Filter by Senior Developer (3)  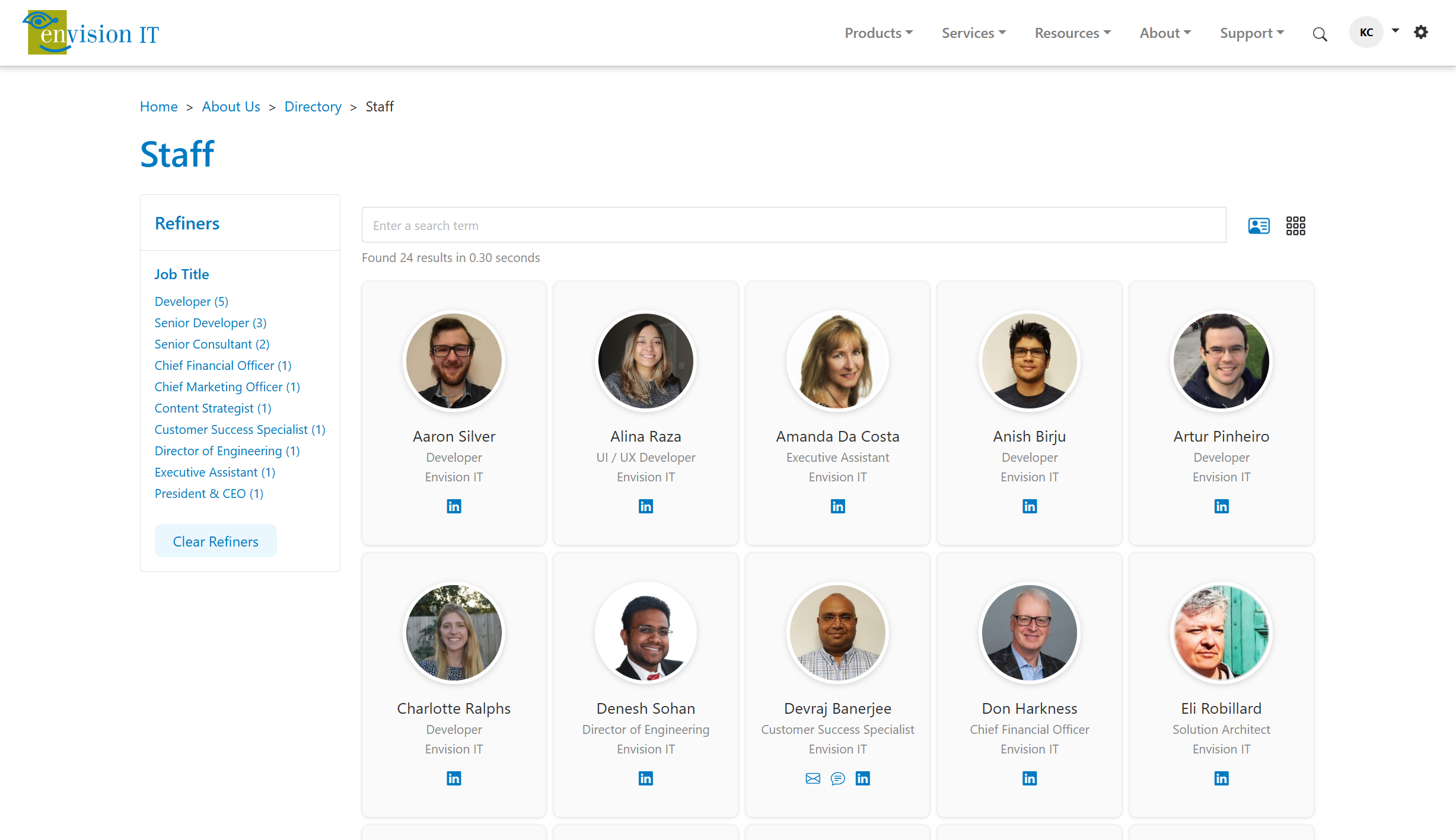[x=211, y=323]
